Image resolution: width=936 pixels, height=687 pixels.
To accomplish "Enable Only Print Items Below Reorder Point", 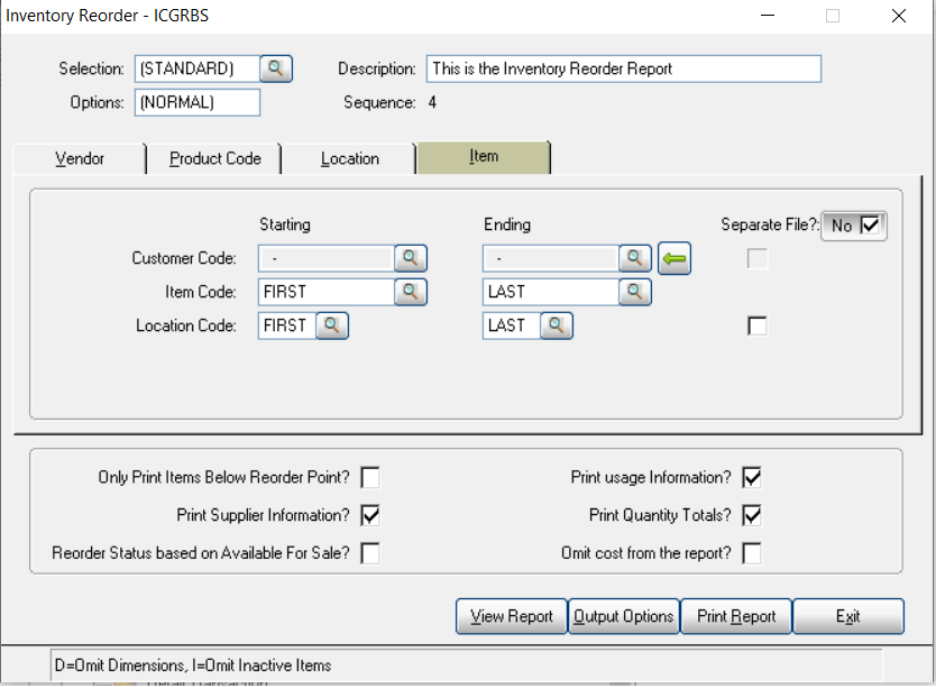I will [x=370, y=477].
